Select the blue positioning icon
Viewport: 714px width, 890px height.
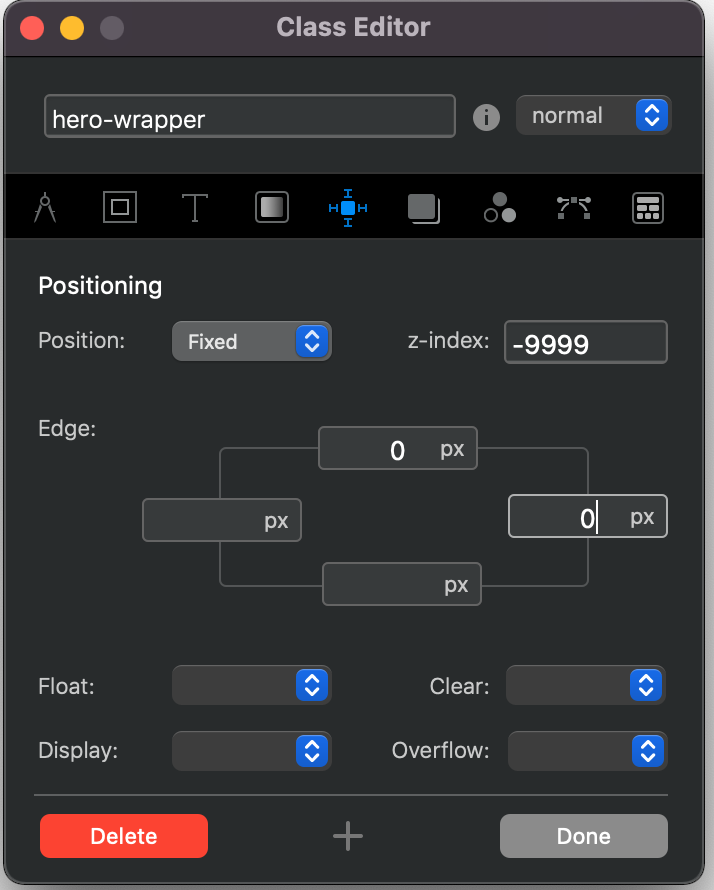point(348,207)
